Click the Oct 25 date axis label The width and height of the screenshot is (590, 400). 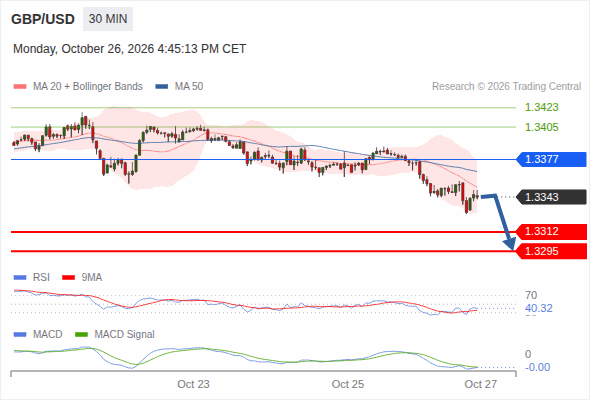[x=348, y=384]
